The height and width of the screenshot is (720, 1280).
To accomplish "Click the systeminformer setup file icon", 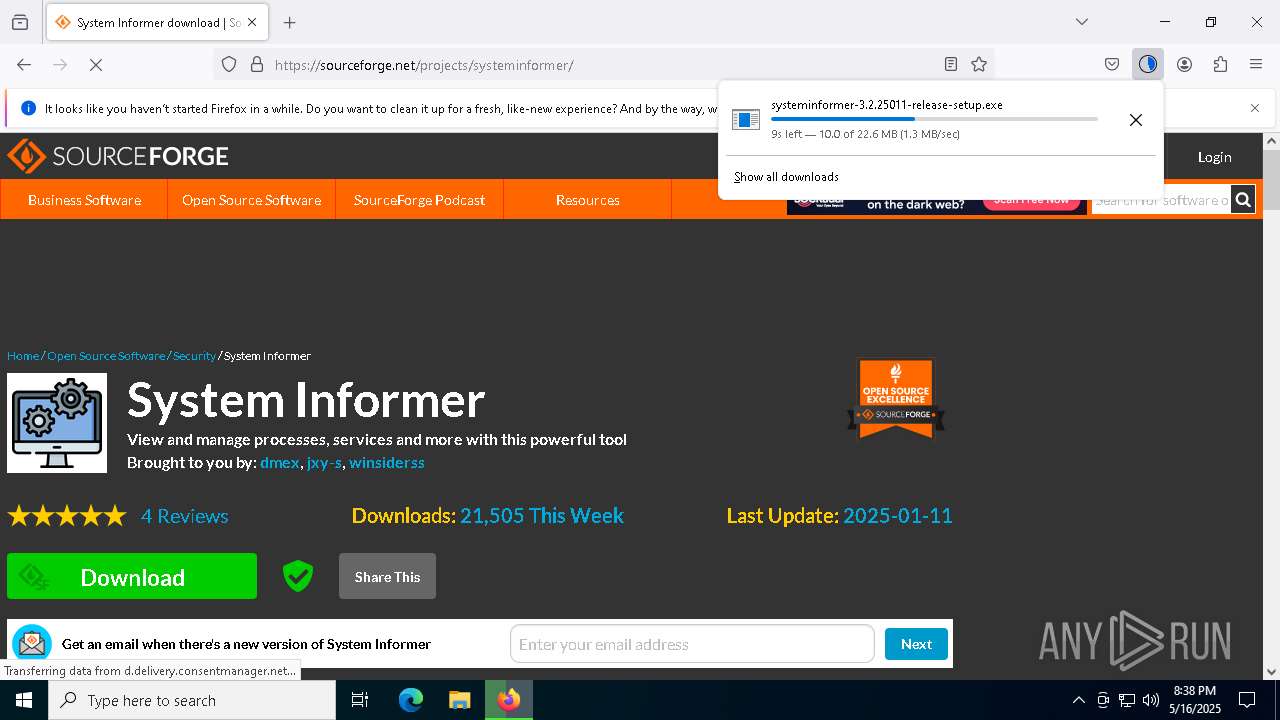I will [746, 120].
